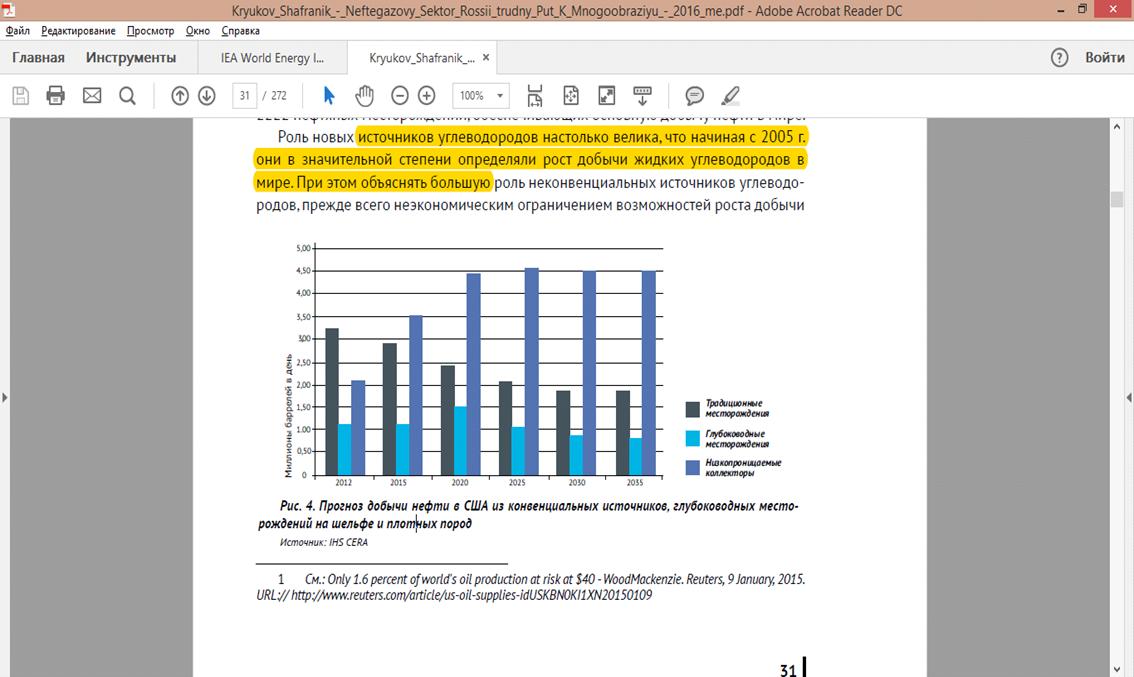
Task: Zoom out using the minus button
Action: 400,96
